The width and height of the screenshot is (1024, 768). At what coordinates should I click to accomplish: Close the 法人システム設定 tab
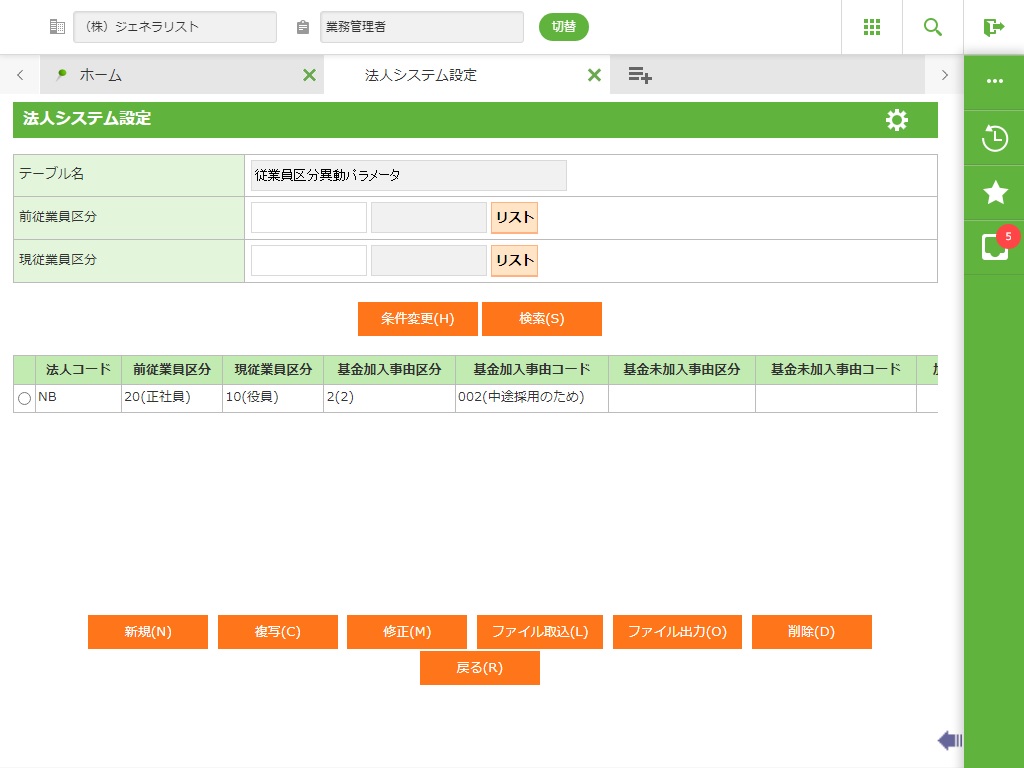pos(594,75)
